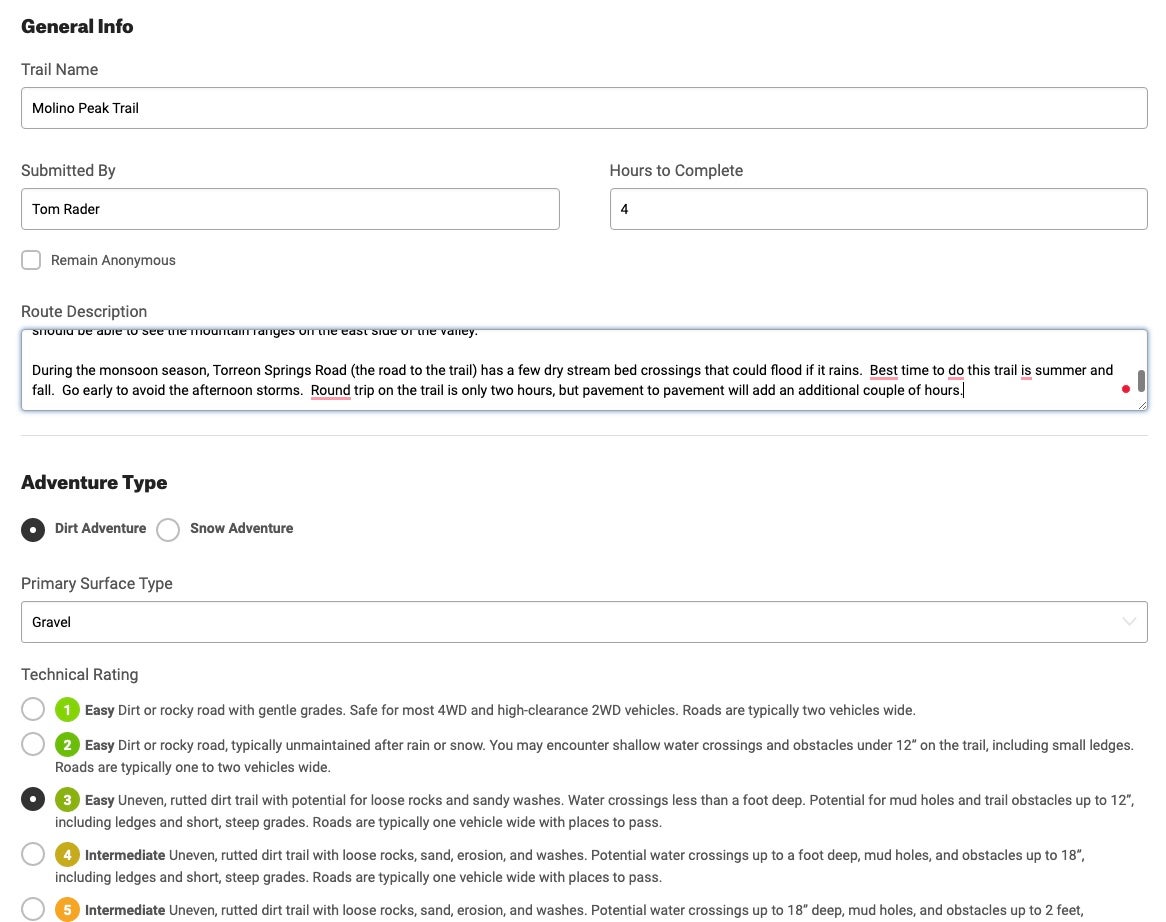Click the underlined word "Round" in Route Description
Image resolution: width=1166 pixels, height=922 pixels.
click(330, 390)
